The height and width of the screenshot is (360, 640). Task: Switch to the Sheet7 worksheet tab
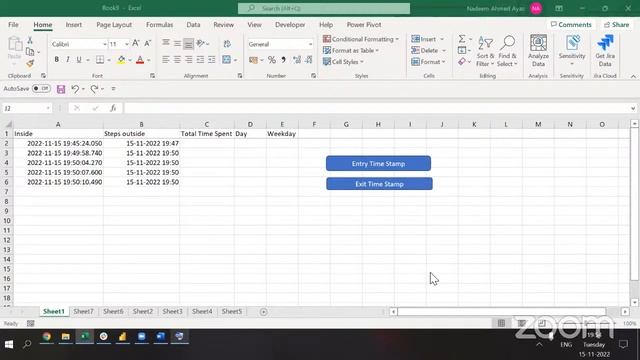(x=83, y=311)
